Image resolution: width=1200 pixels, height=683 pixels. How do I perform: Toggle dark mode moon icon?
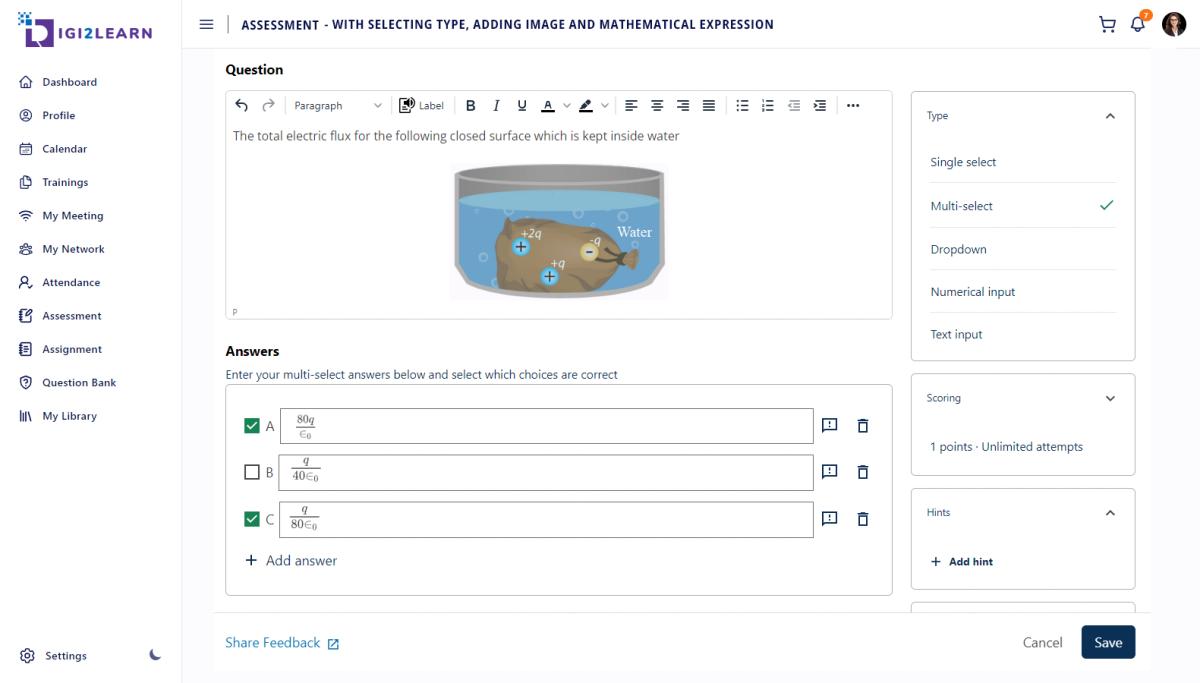155,655
